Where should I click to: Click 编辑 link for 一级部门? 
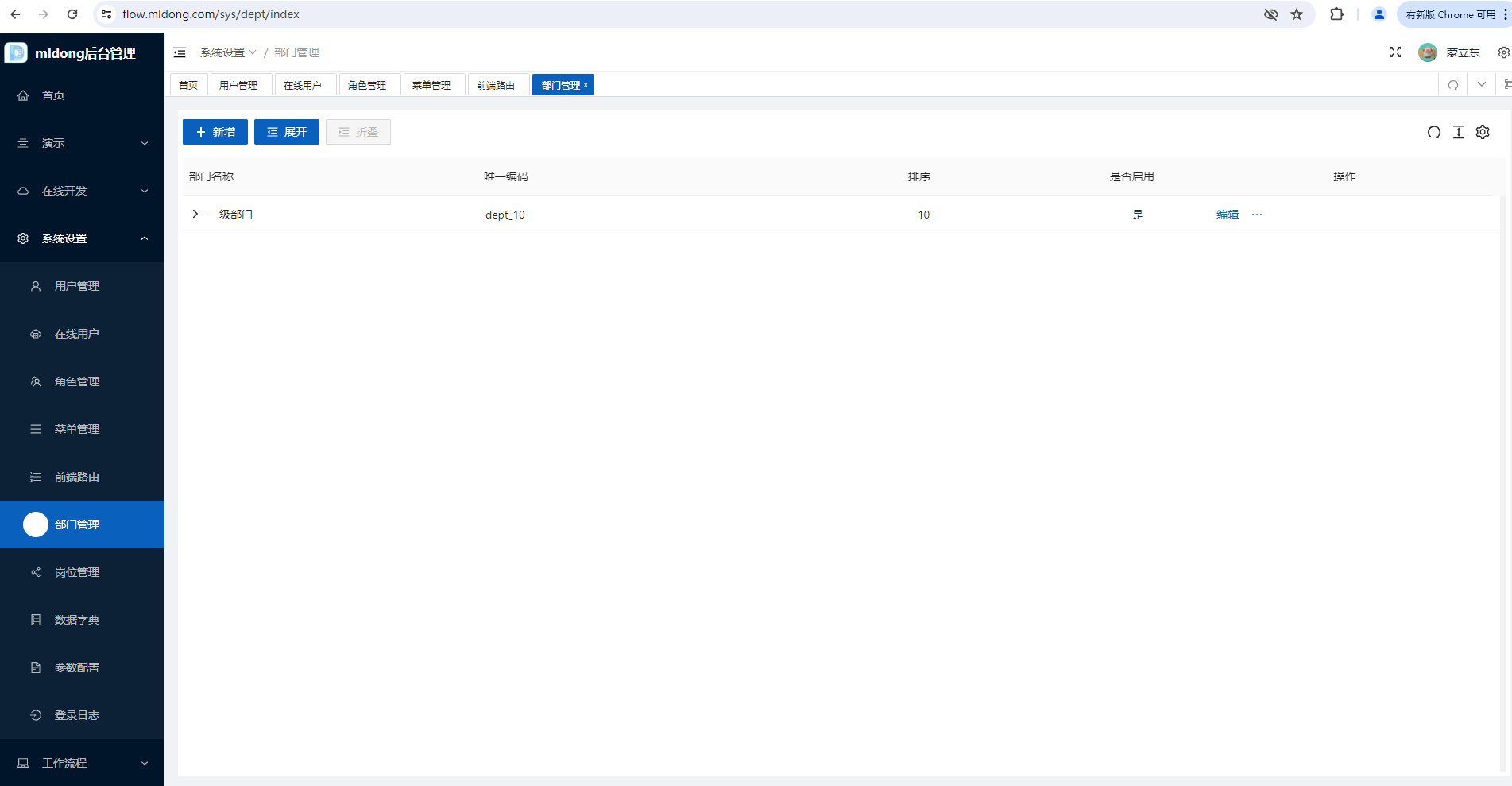(x=1228, y=215)
